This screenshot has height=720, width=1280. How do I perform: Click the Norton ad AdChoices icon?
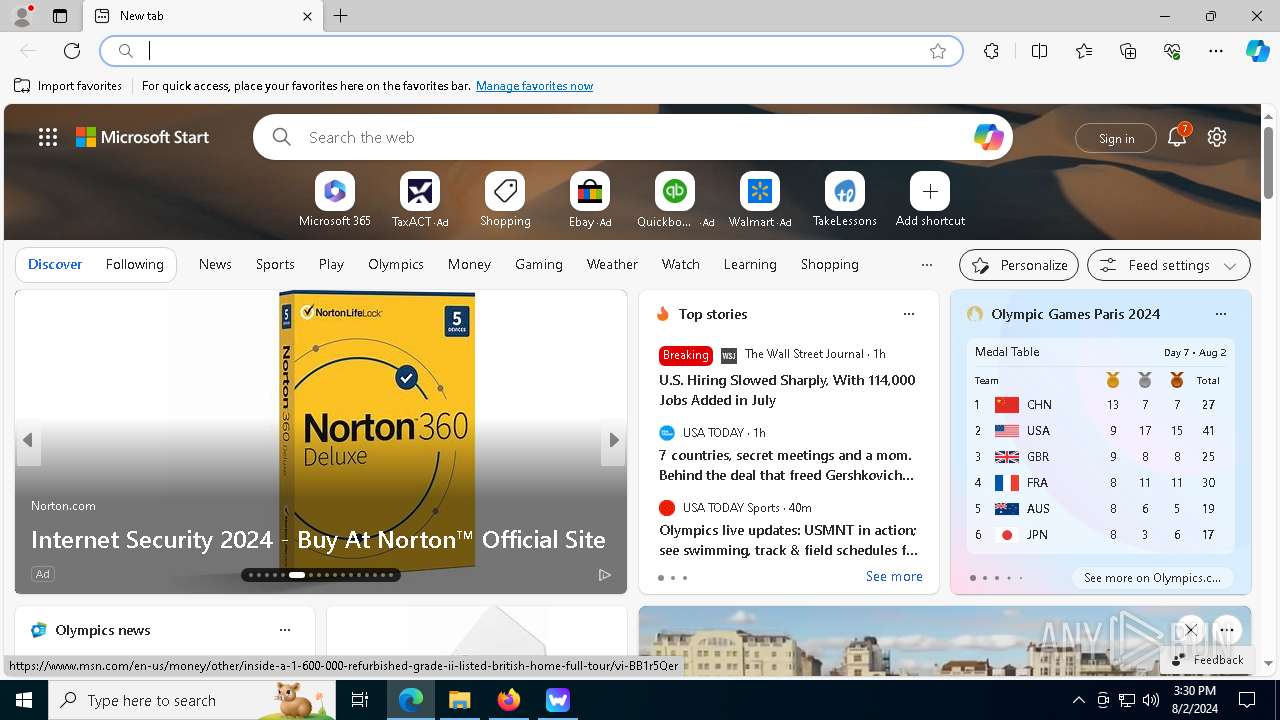604,574
